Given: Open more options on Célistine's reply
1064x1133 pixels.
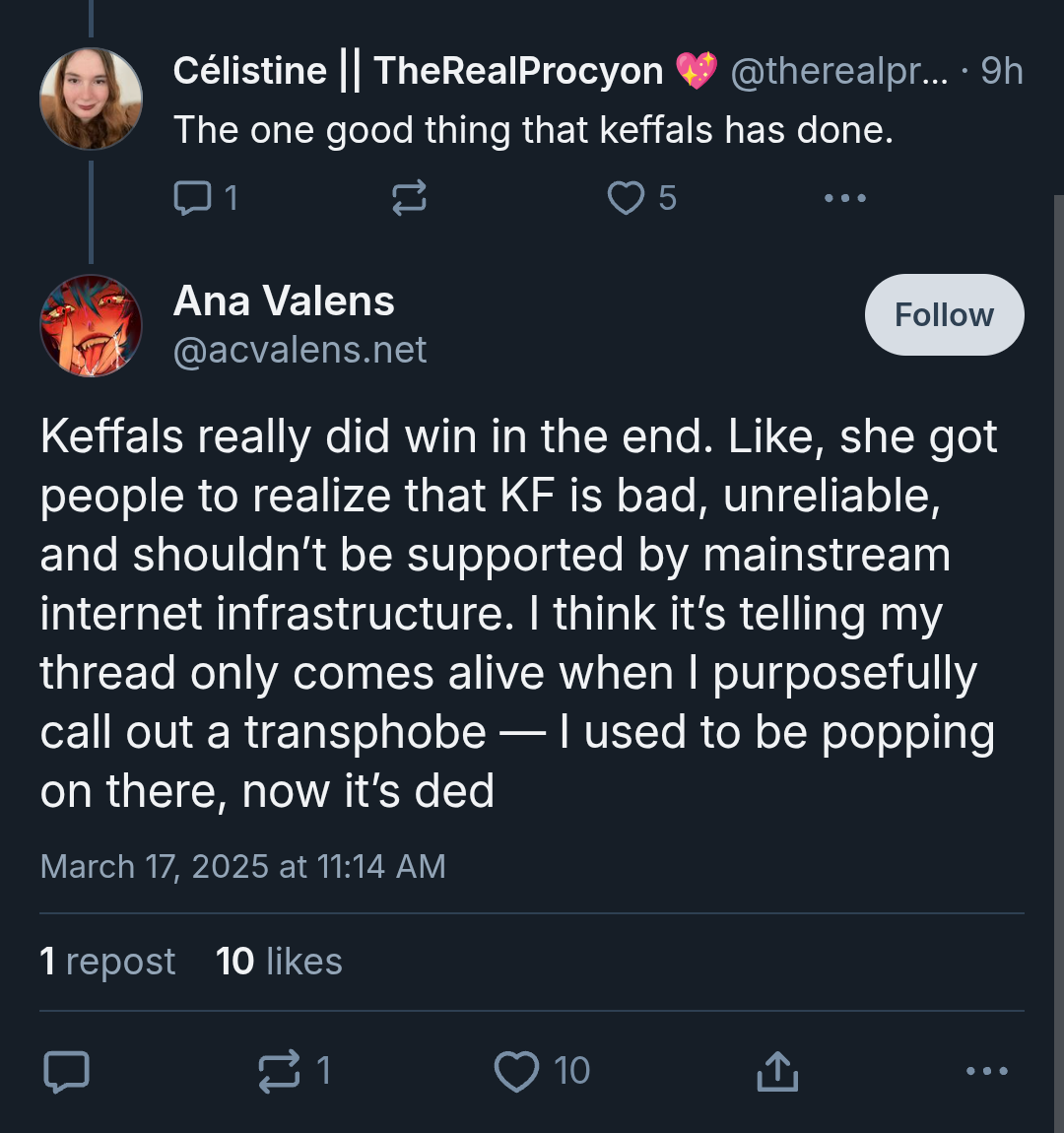Looking at the screenshot, I should point(844,198).
